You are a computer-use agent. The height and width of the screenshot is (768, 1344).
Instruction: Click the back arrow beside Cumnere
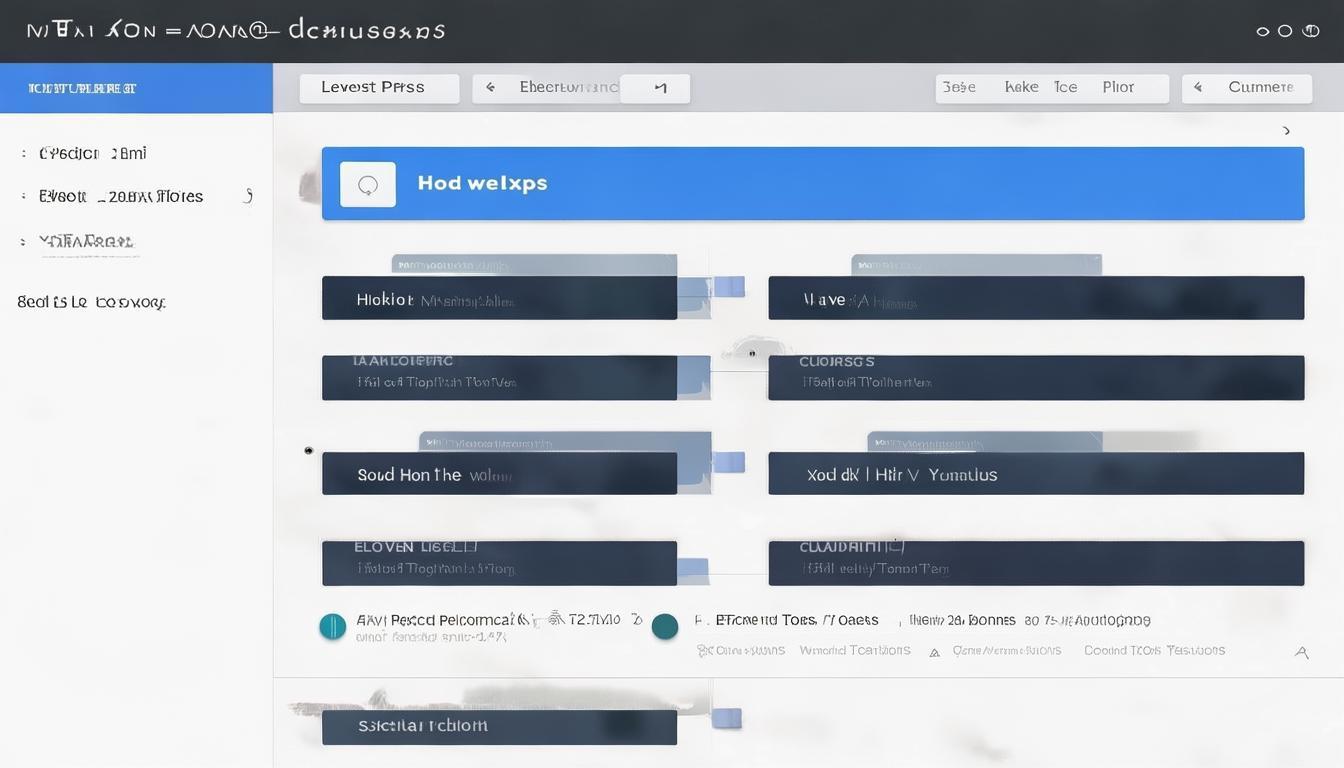pyautogui.click(x=1198, y=88)
